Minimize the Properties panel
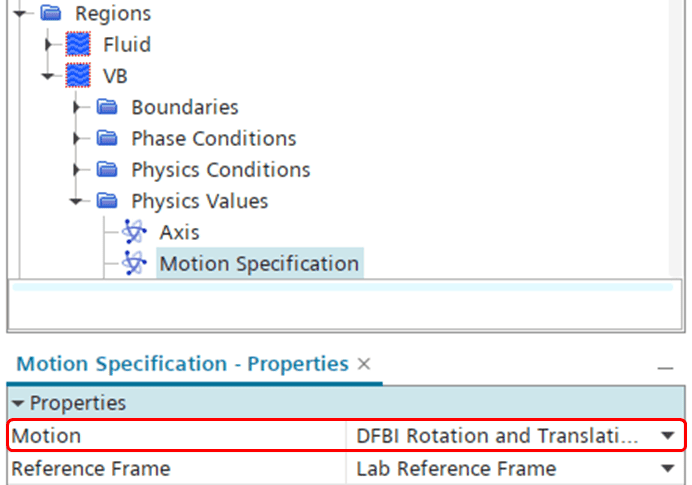 pyautogui.click(x=665, y=367)
